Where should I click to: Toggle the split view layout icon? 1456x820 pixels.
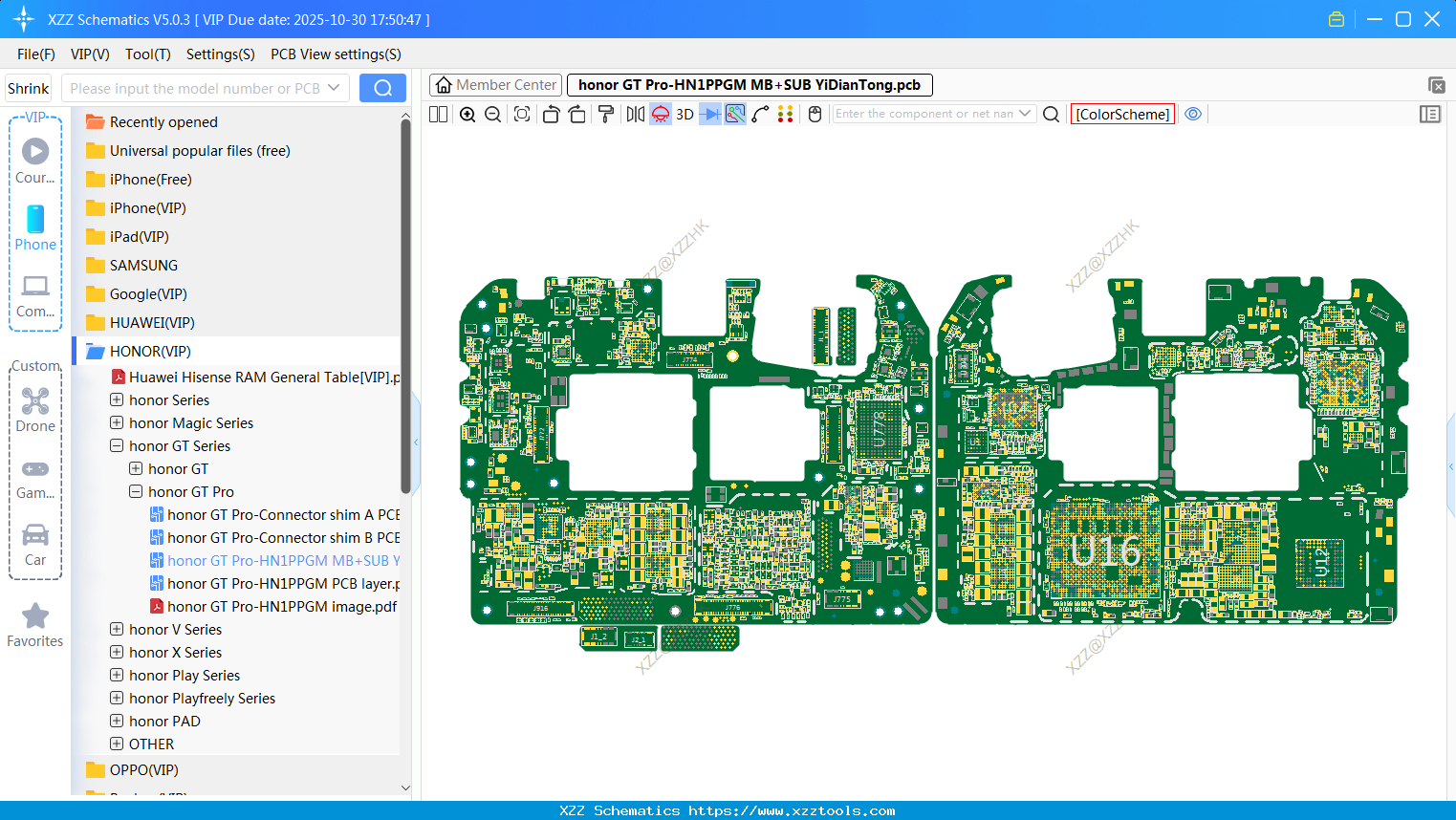pyautogui.click(x=439, y=115)
